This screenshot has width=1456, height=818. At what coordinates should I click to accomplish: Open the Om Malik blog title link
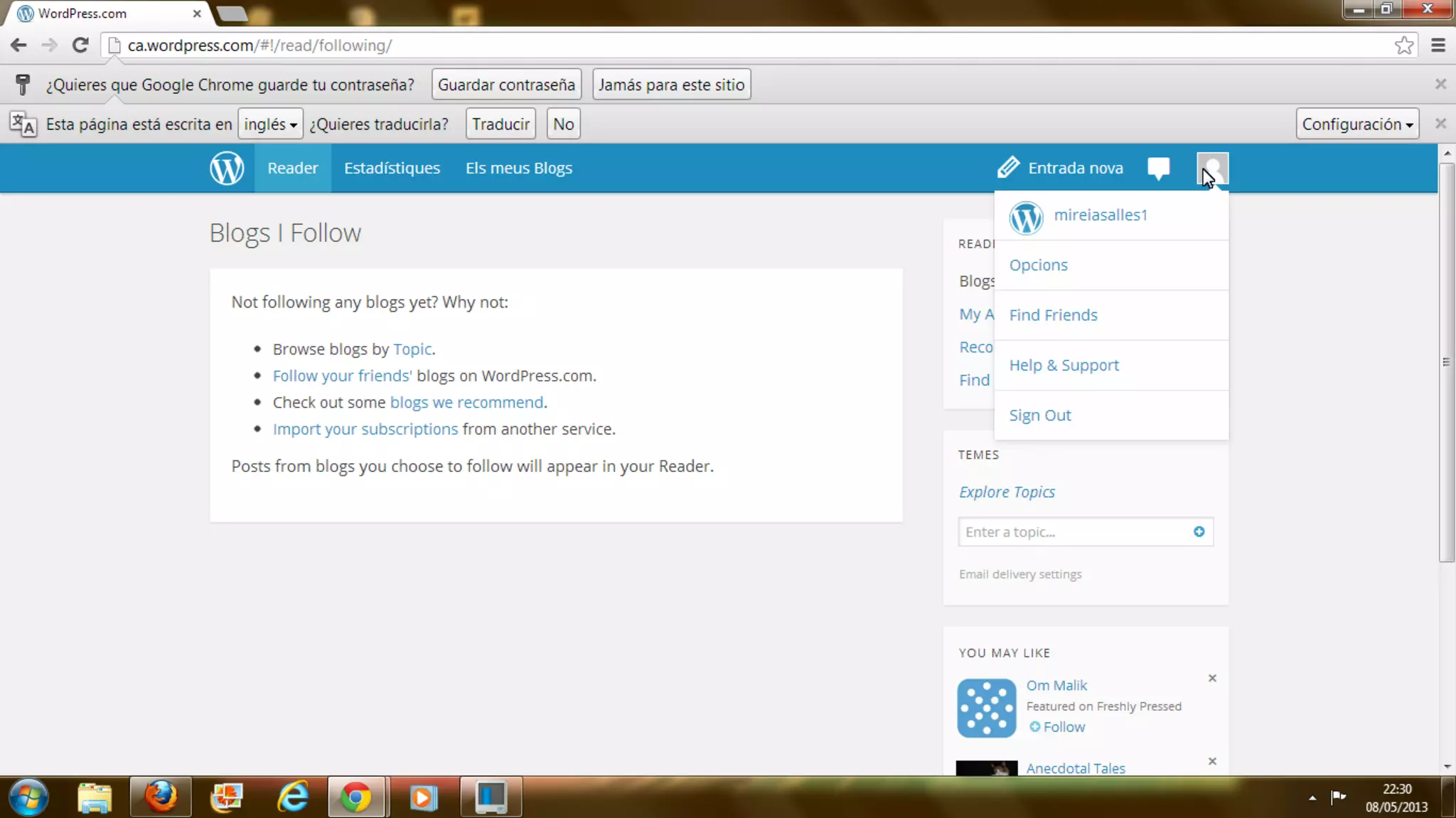pos(1056,685)
